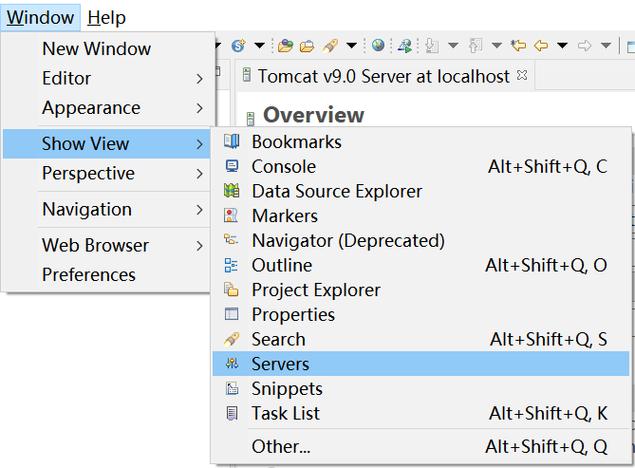Click the Open Web Browser globe icon
Image resolution: width=635 pixels, height=468 pixels.
click(x=377, y=45)
